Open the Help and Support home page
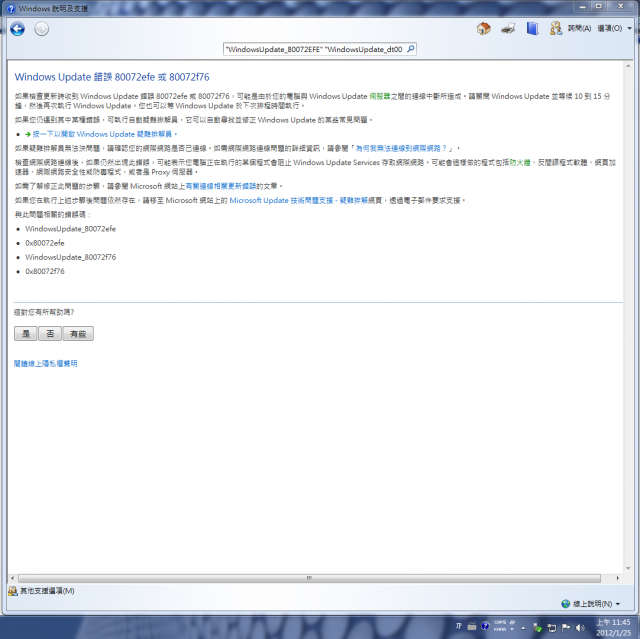640x639 pixels. click(483, 29)
